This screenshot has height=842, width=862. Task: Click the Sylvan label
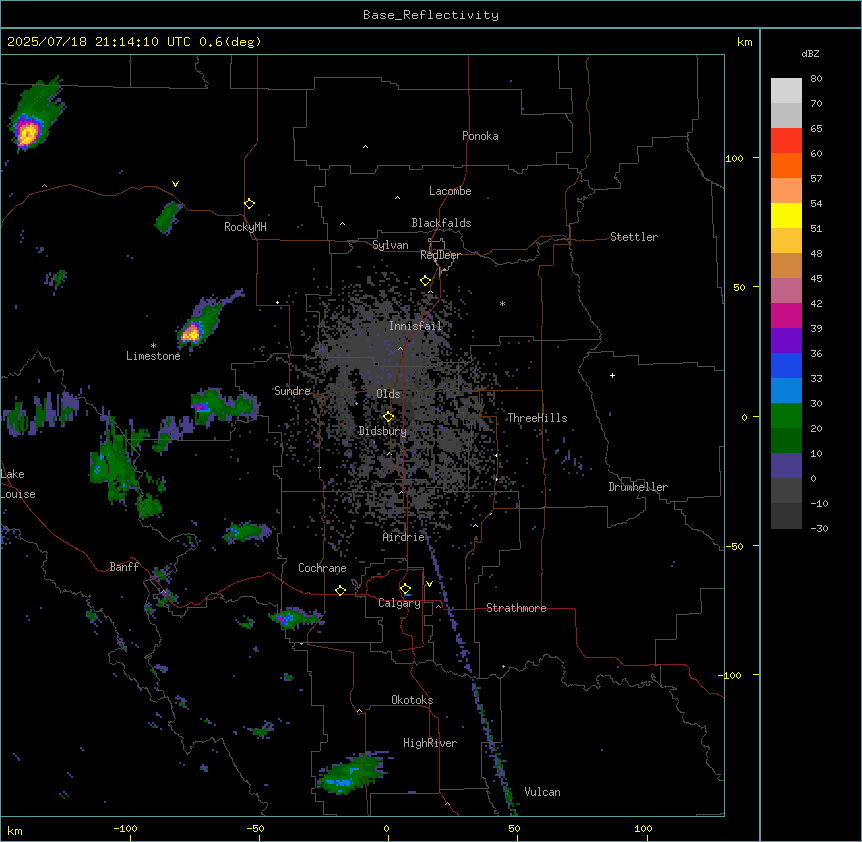tap(390, 245)
